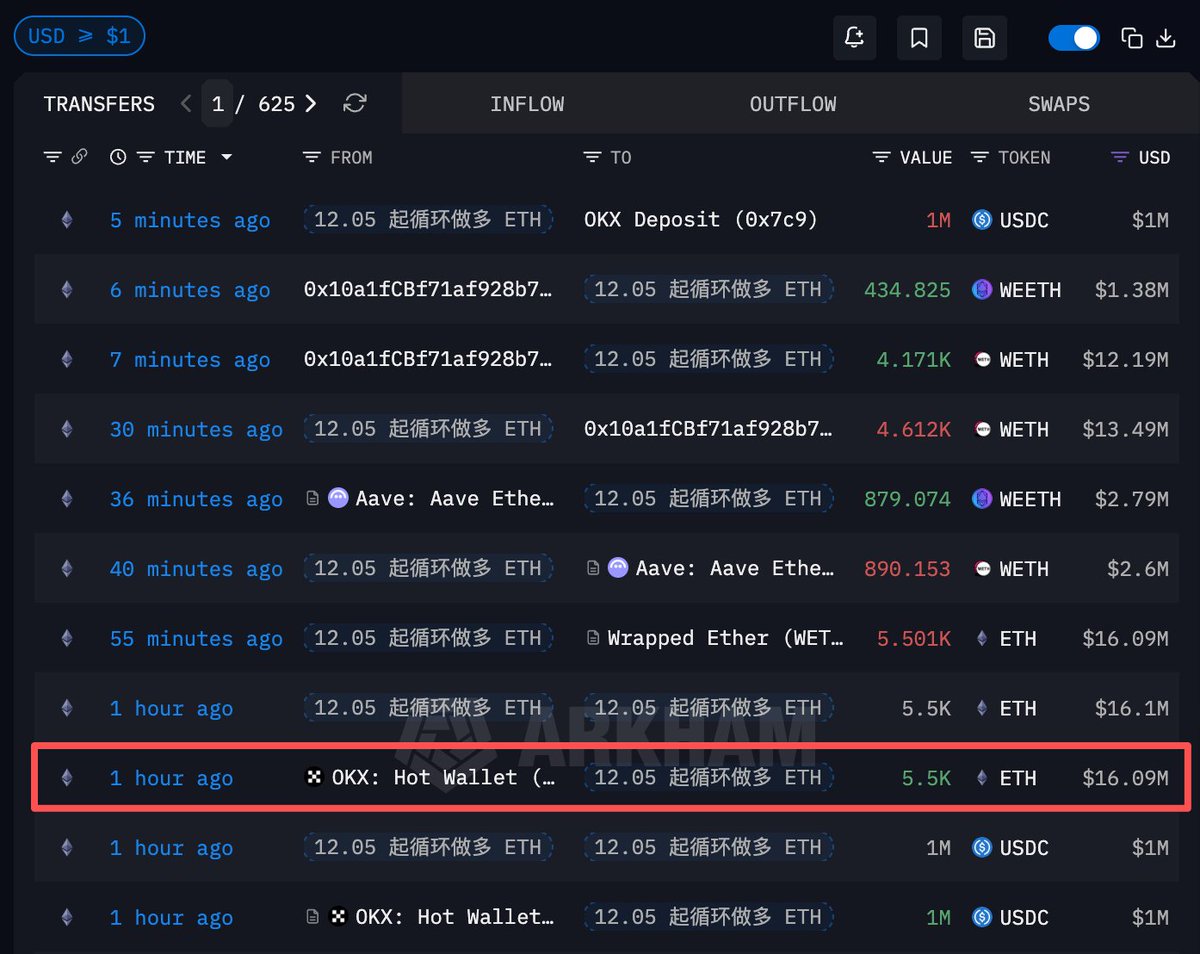Click the chain link icon in header
1200x954 pixels.
point(79,157)
